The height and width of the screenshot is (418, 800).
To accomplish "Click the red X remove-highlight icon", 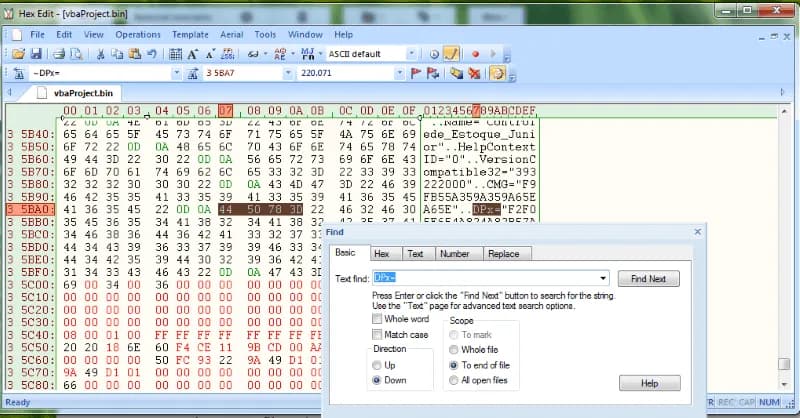I will pos(474,73).
